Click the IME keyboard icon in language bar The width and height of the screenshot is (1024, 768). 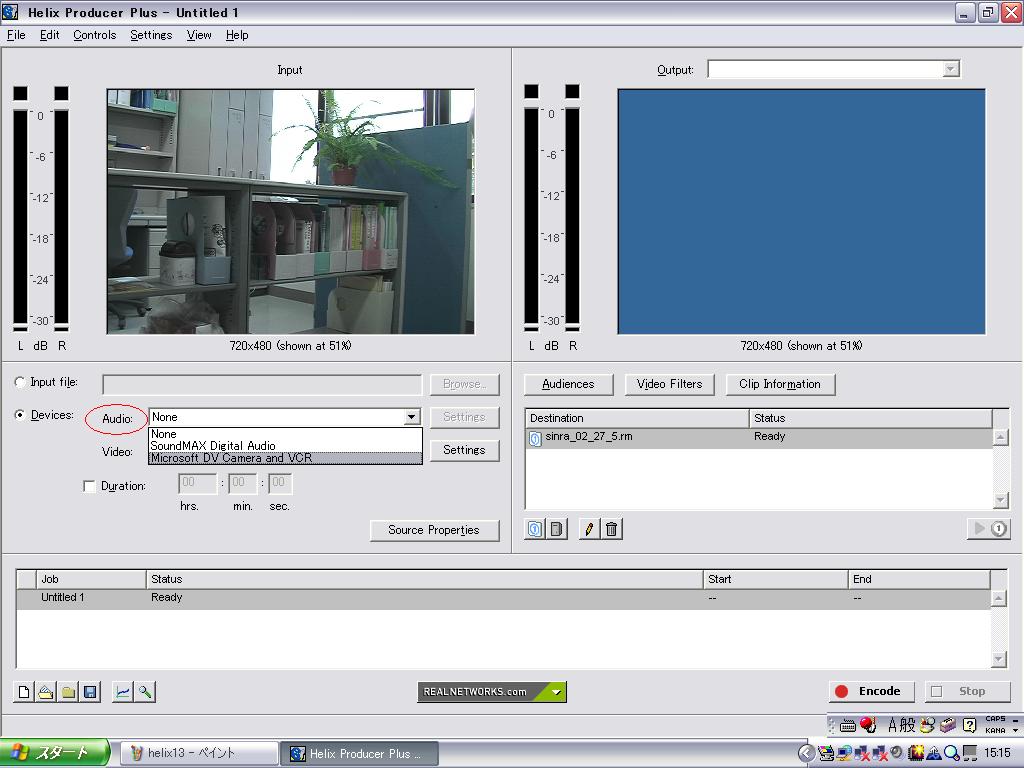(x=848, y=725)
